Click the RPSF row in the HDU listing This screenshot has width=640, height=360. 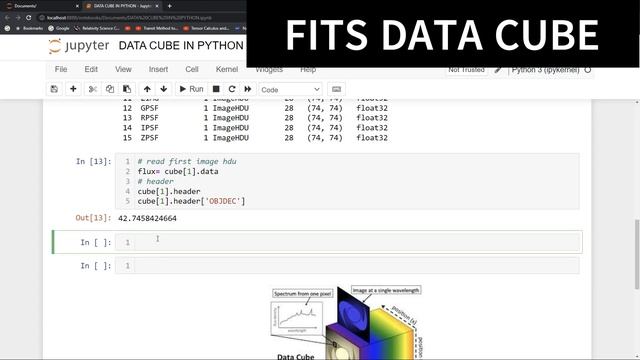pyautogui.click(x=255, y=118)
